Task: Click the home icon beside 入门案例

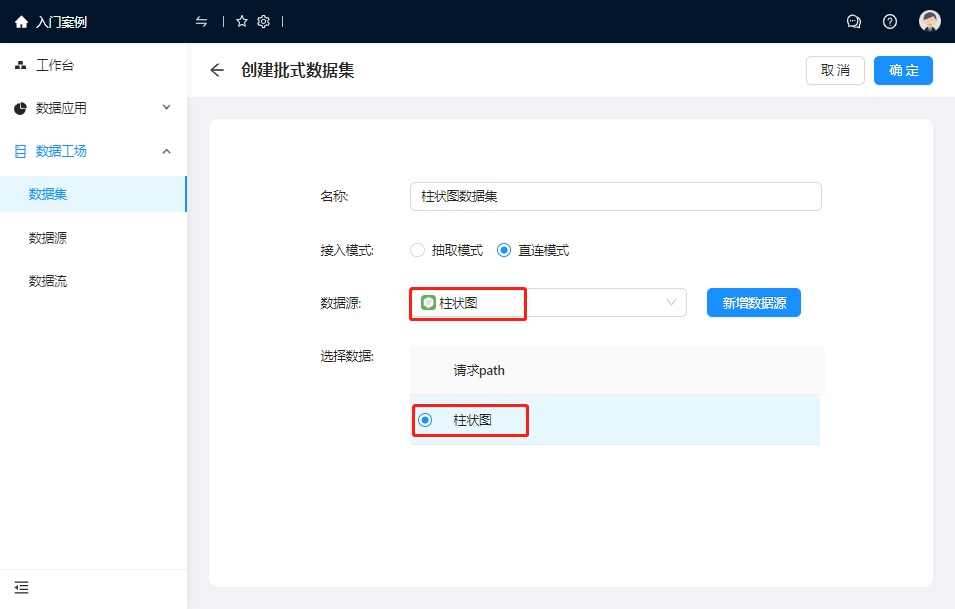Action: [x=21, y=22]
